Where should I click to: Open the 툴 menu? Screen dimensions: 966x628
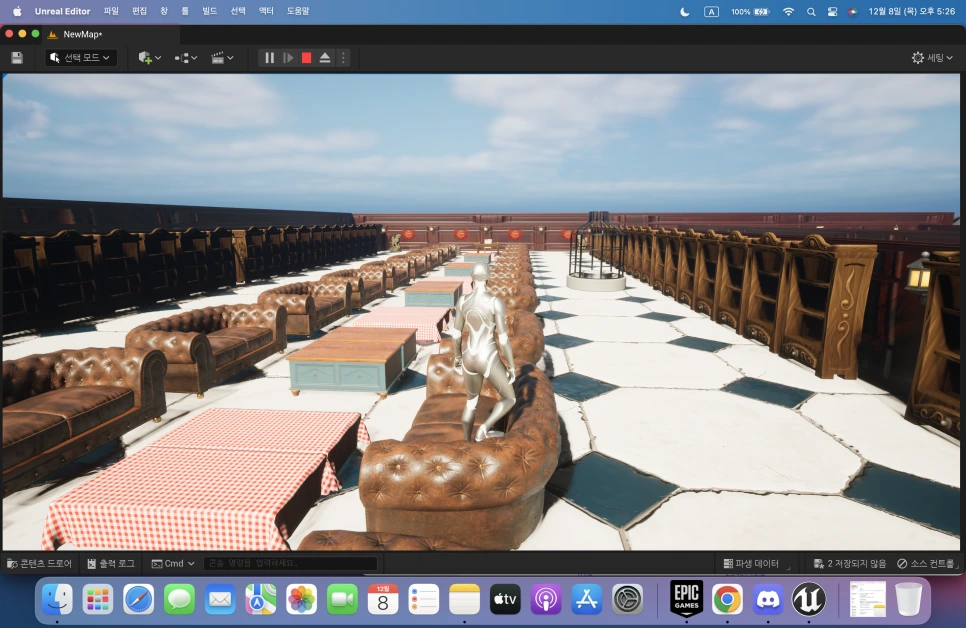[185, 11]
